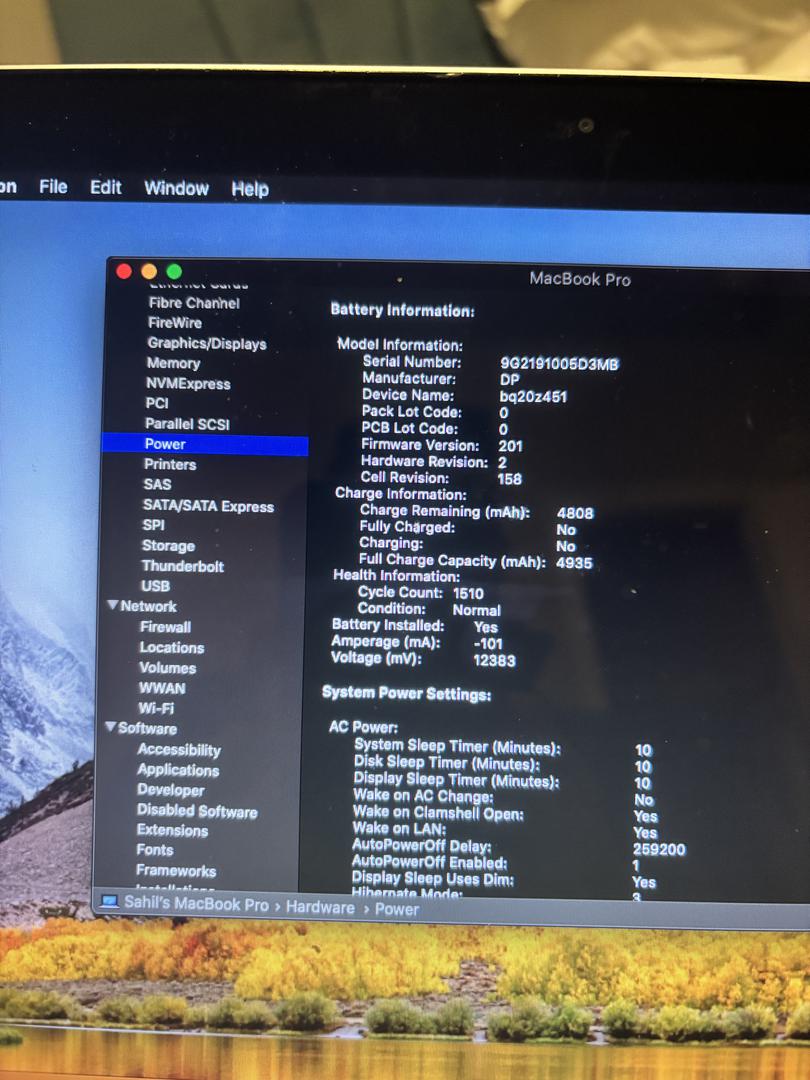
Task: Open Graphics/Displays in the sidebar
Action: tap(207, 343)
